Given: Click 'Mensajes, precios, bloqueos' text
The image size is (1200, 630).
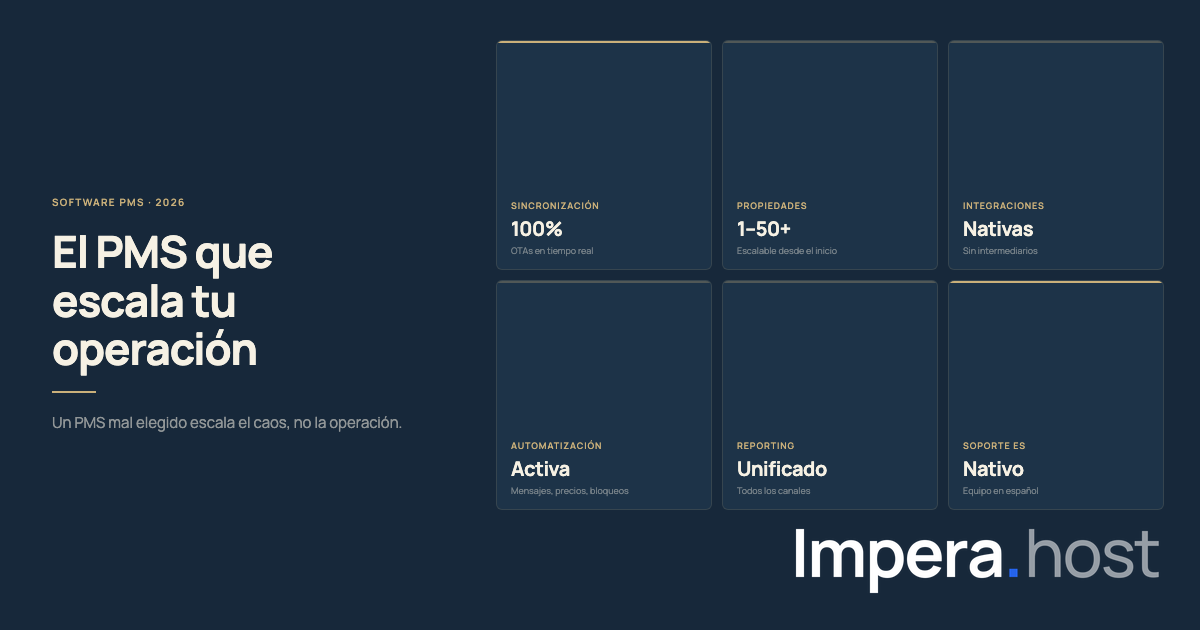Looking at the screenshot, I should (x=570, y=491).
